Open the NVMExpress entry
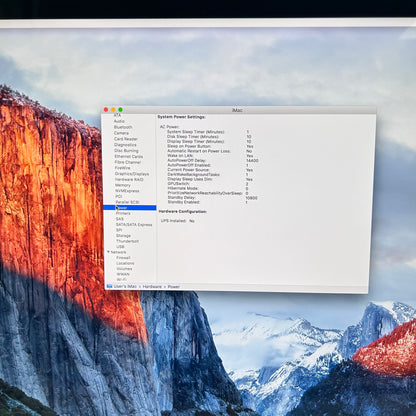This screenshot has height=416, width=416. click(x=127, y=191)
